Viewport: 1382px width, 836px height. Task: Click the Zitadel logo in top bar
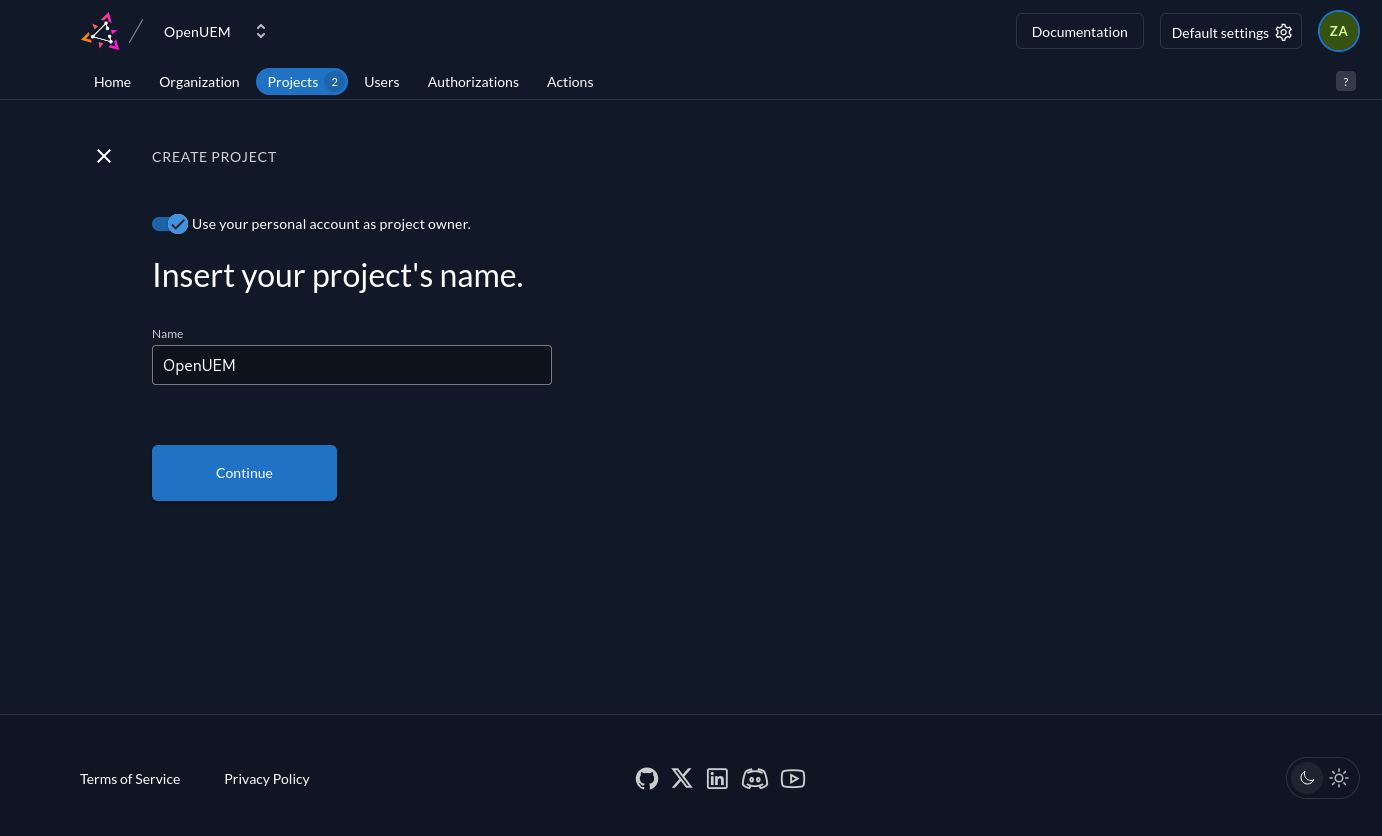(x=100, y=31)
